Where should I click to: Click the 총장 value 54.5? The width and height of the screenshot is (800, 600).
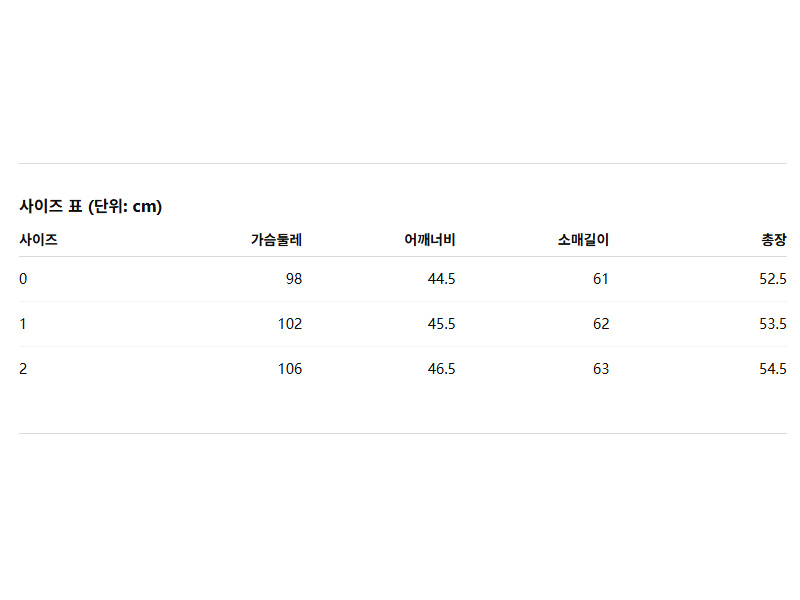click(773, 369)
